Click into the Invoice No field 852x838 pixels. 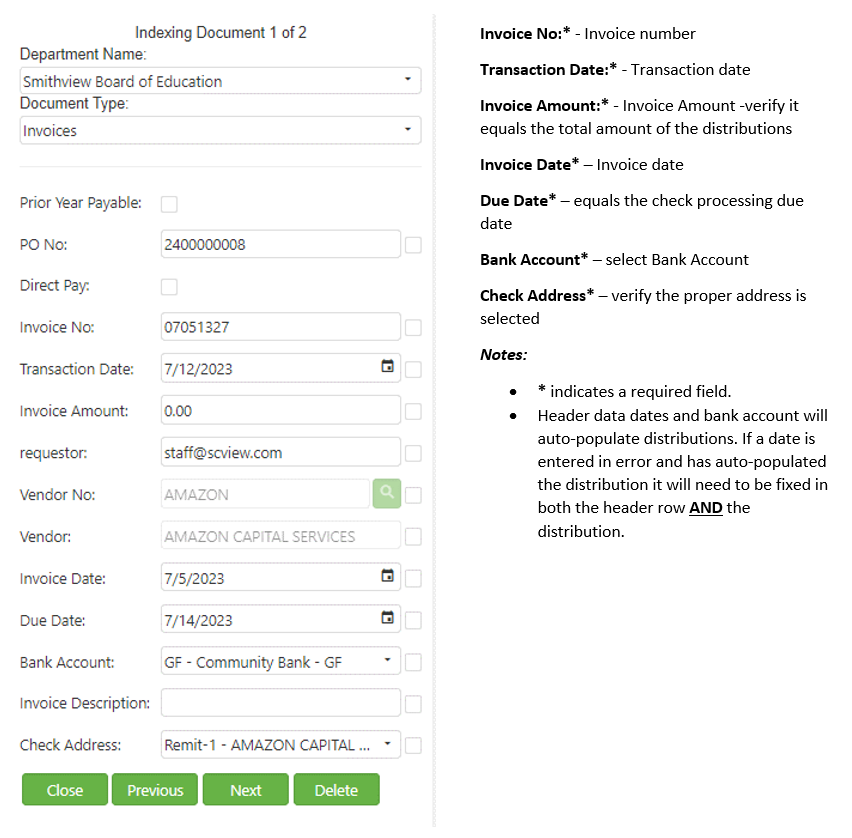[280, 327]
